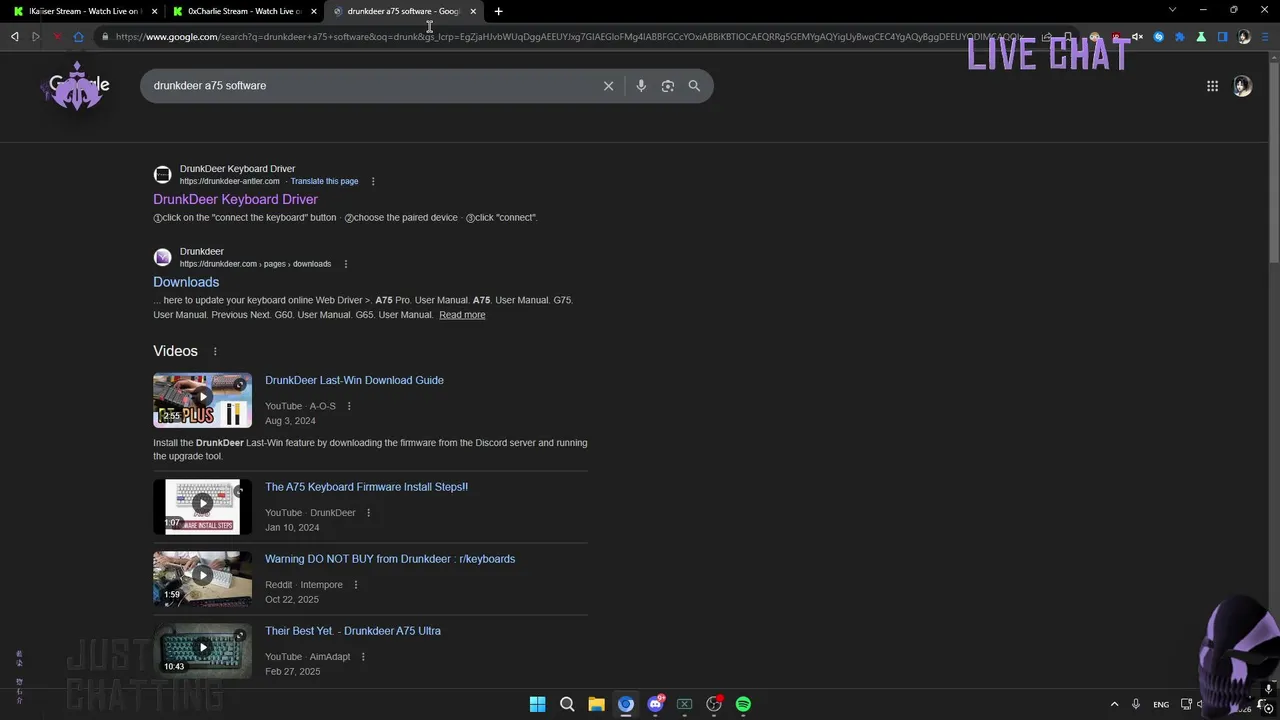
Task: Clear the search box with the X
Action: 608,86
